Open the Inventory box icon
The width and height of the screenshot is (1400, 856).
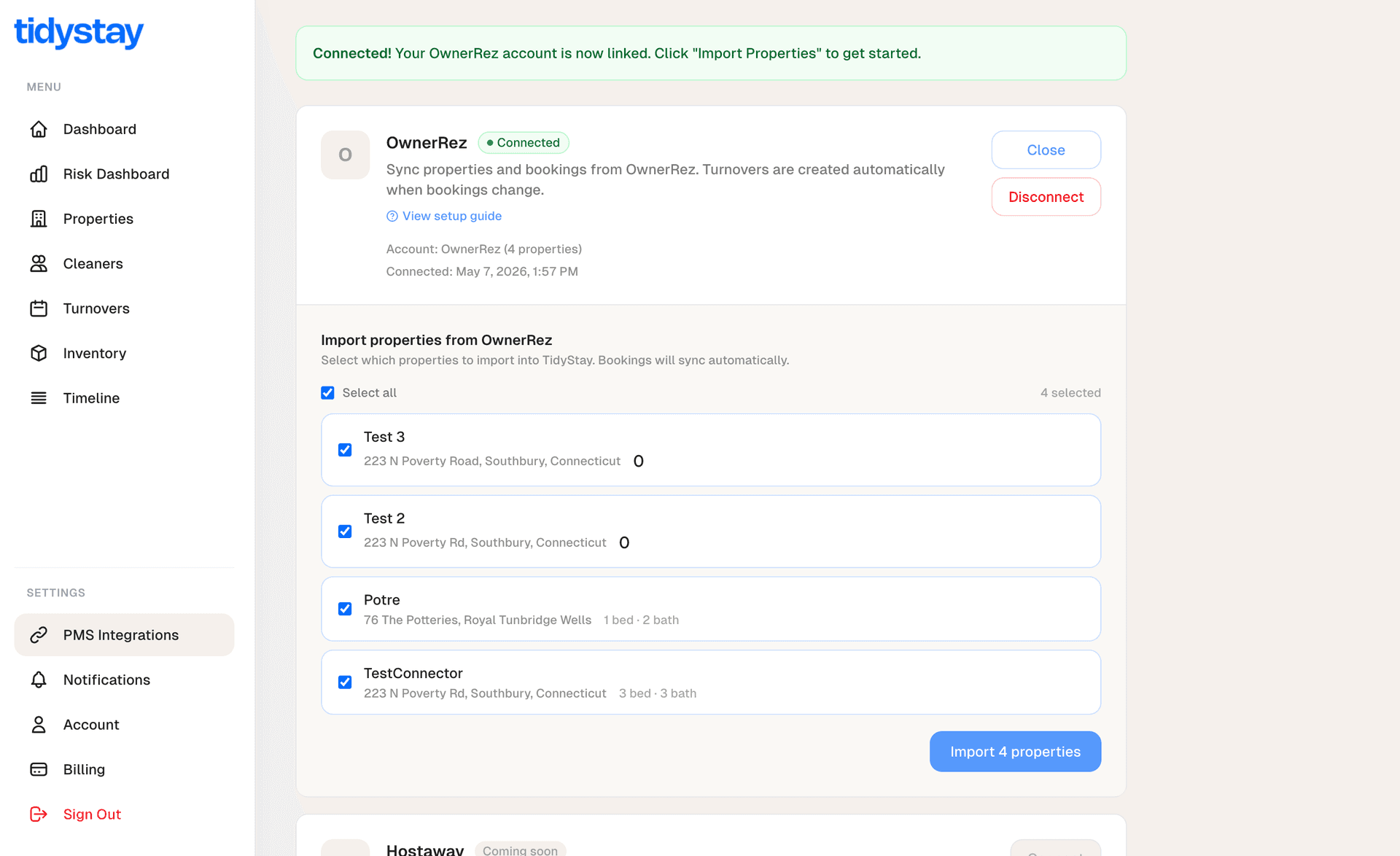pyautogui.click(x=39, y=353)
